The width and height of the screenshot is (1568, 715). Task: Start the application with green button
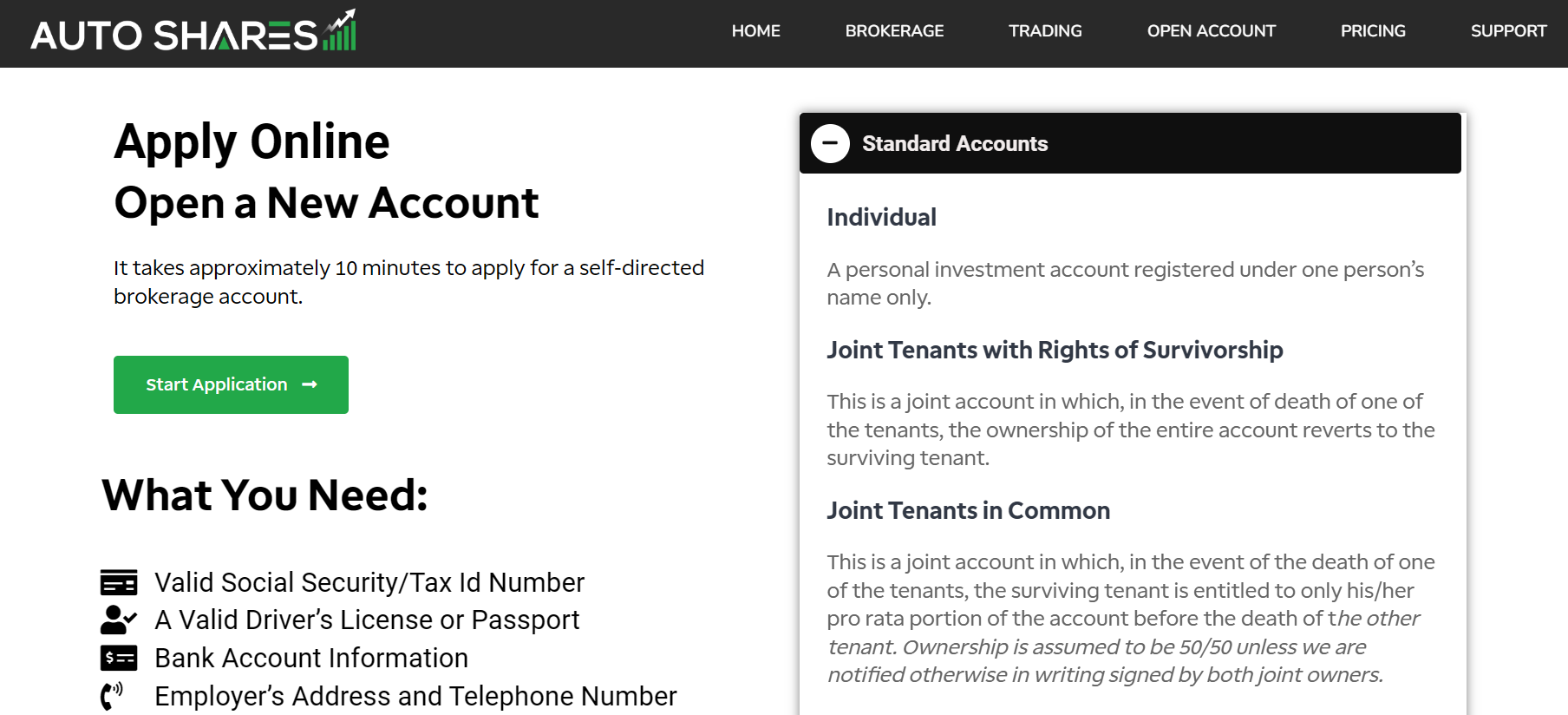(x=231, y=384)
